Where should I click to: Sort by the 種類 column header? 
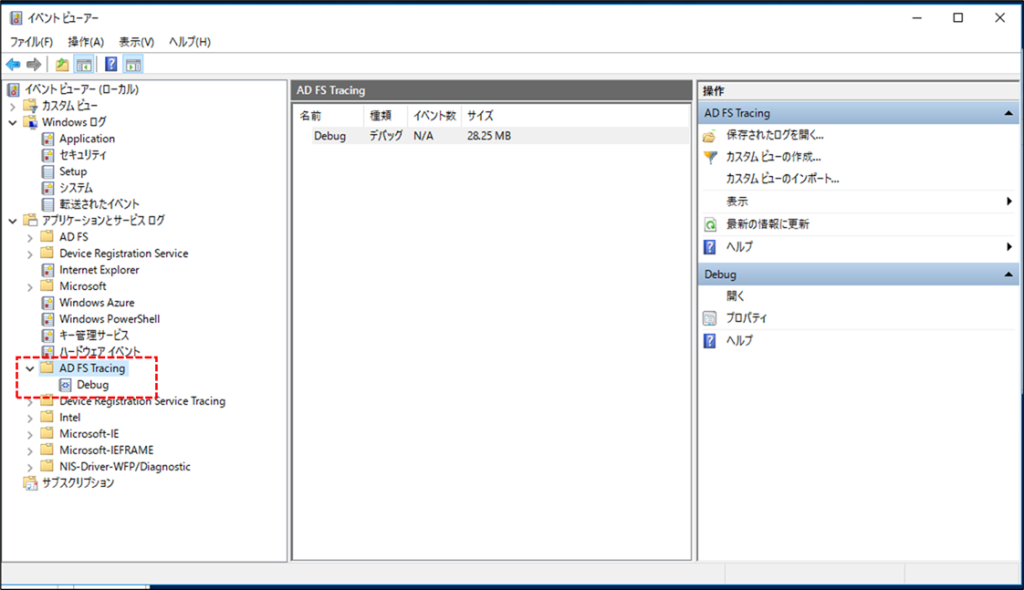pyautogui.click(x=385, y=116)
